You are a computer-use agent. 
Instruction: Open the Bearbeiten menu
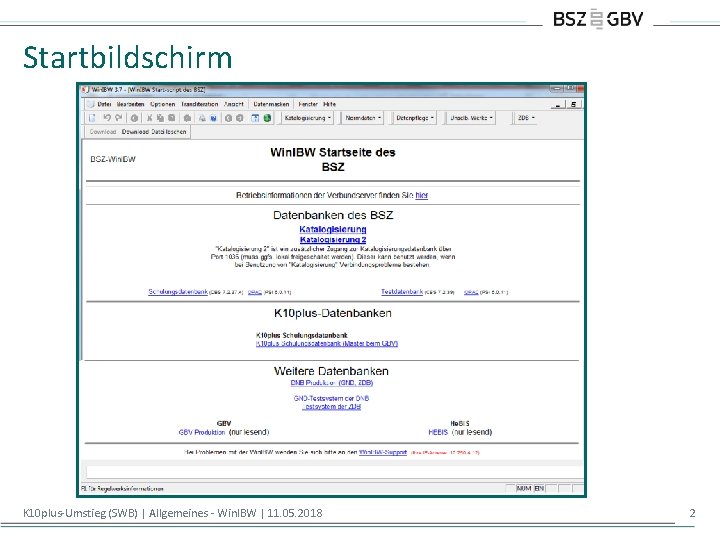tap(130, 104)
